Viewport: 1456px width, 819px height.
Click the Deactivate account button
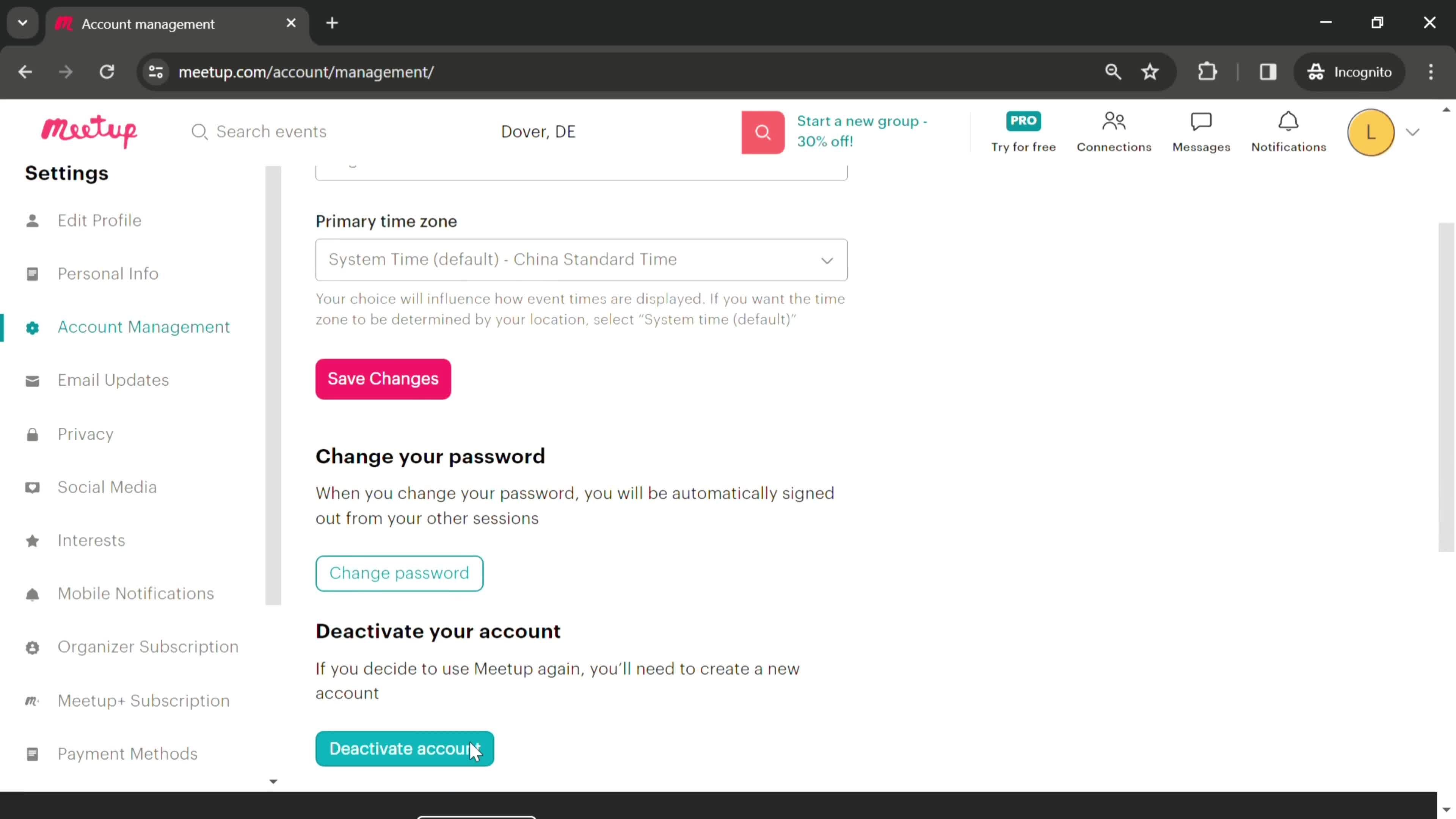(404, 749)
